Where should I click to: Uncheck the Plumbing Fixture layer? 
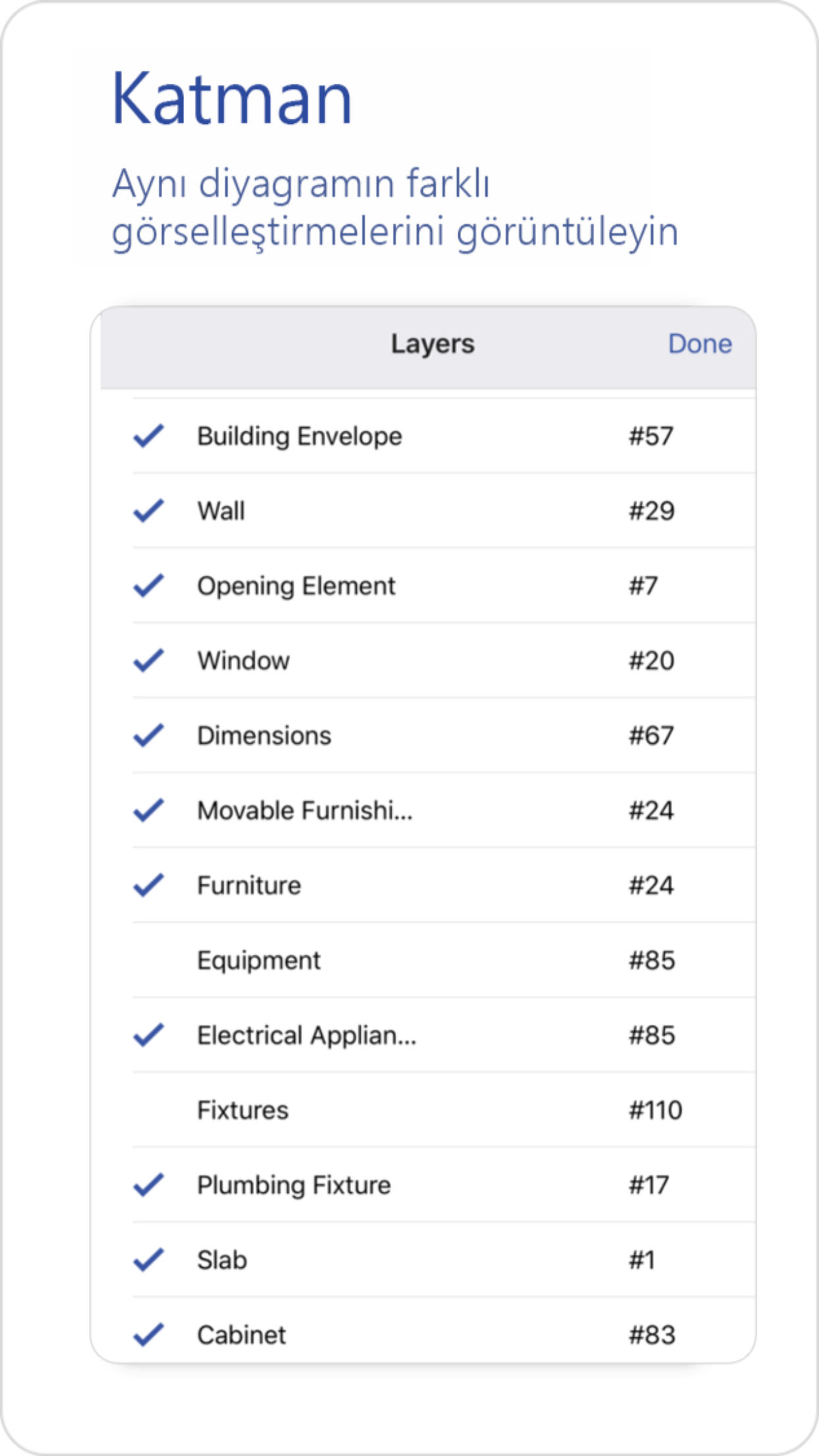point(150,1185)
